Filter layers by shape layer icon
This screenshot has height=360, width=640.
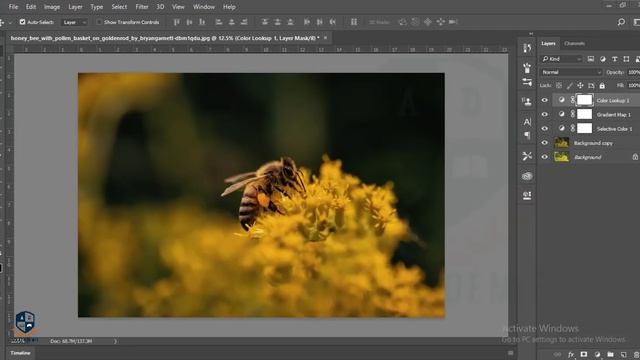point(626,59)
